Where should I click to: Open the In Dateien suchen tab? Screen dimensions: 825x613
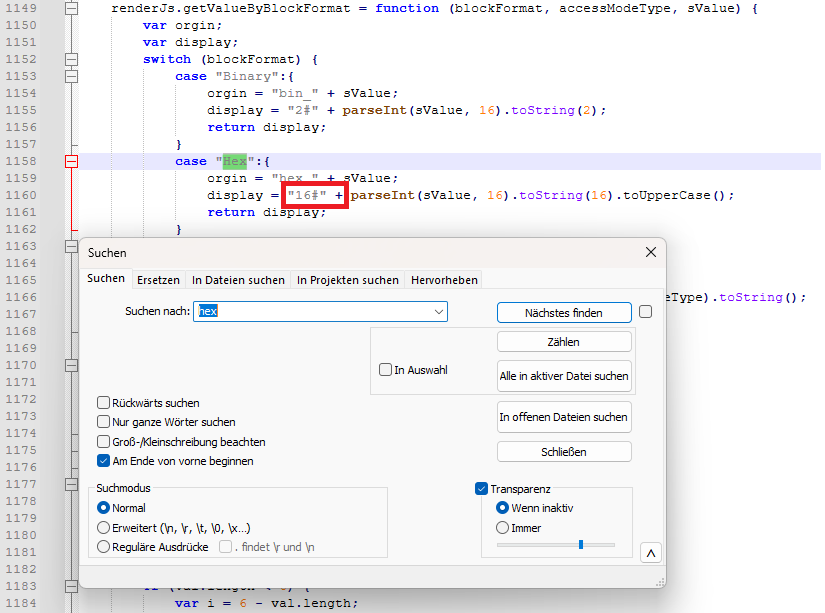(x=238, y=280)
